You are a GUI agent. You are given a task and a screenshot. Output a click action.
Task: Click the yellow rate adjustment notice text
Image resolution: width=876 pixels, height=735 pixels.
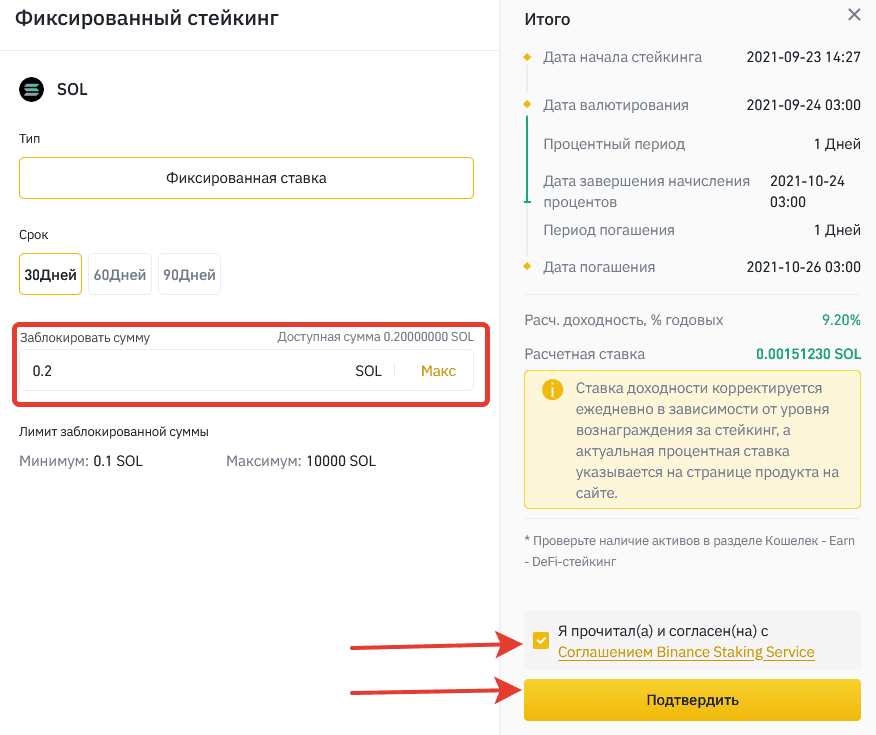pyautogui.click(x=707, y=441)
